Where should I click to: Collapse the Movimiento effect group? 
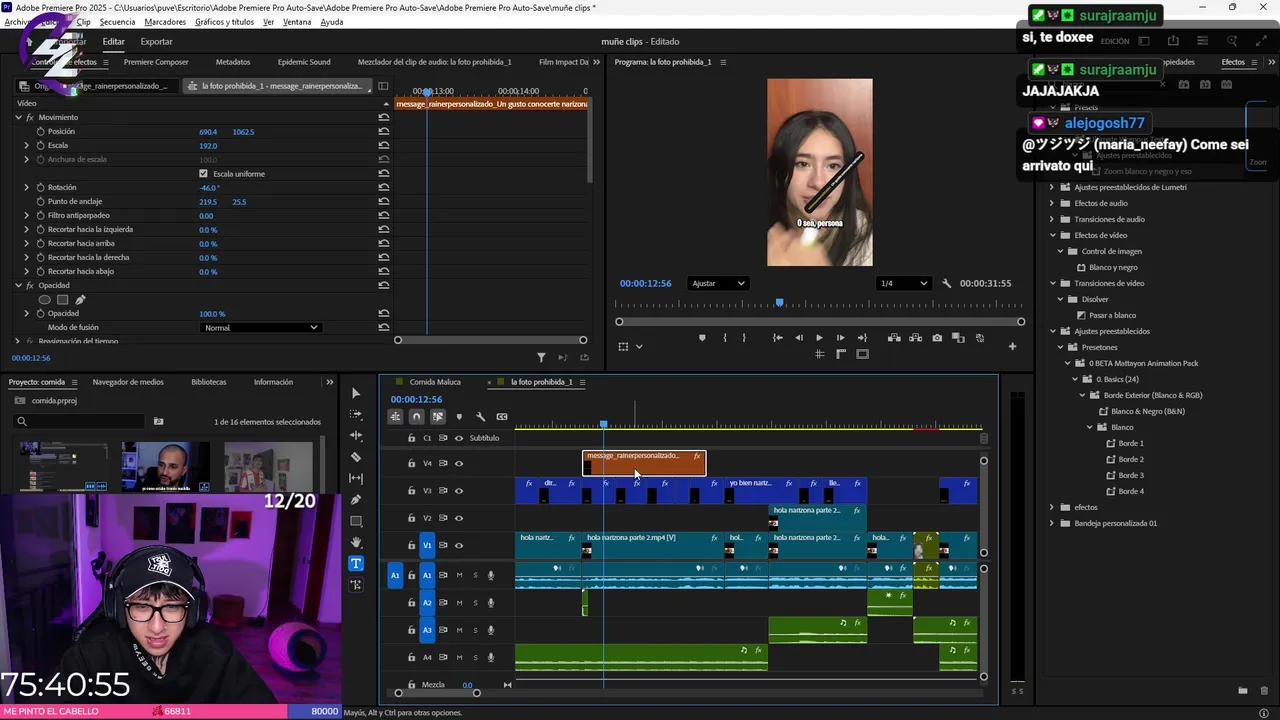18,117
